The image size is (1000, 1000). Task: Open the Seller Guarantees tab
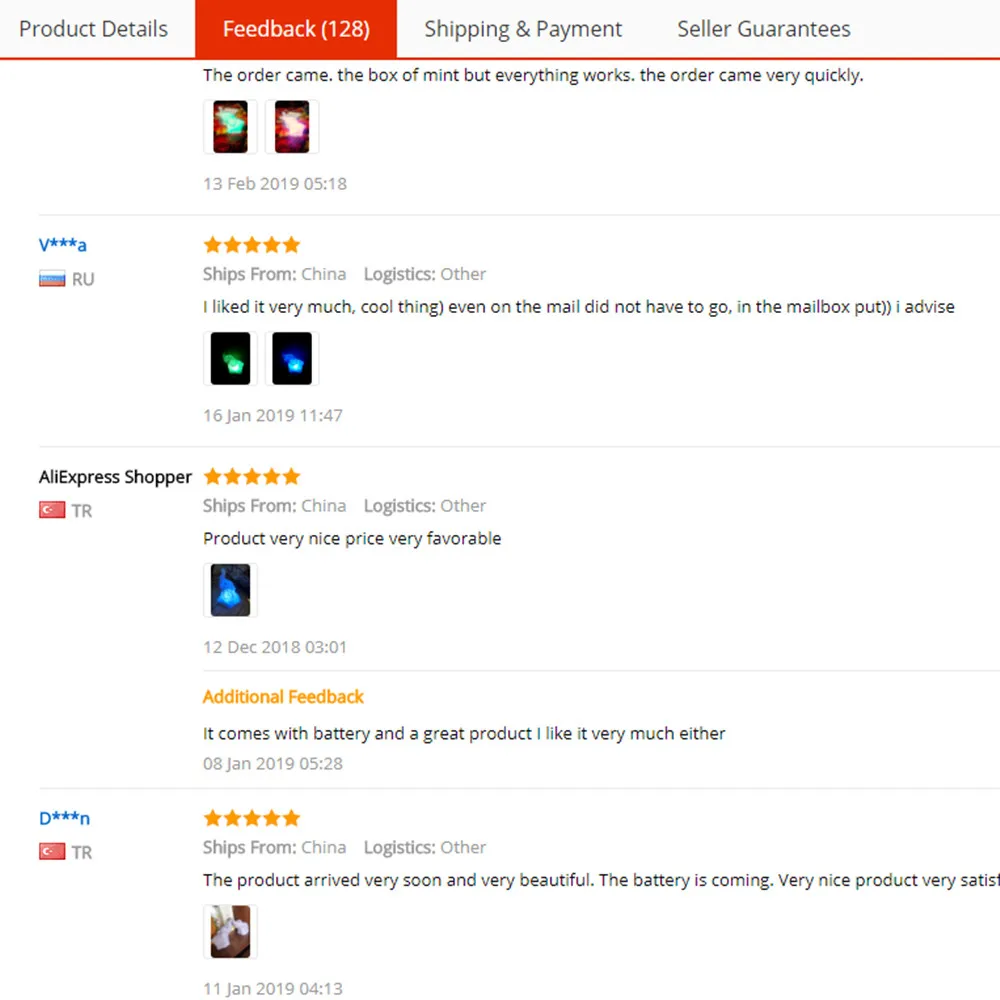[764, 29]
